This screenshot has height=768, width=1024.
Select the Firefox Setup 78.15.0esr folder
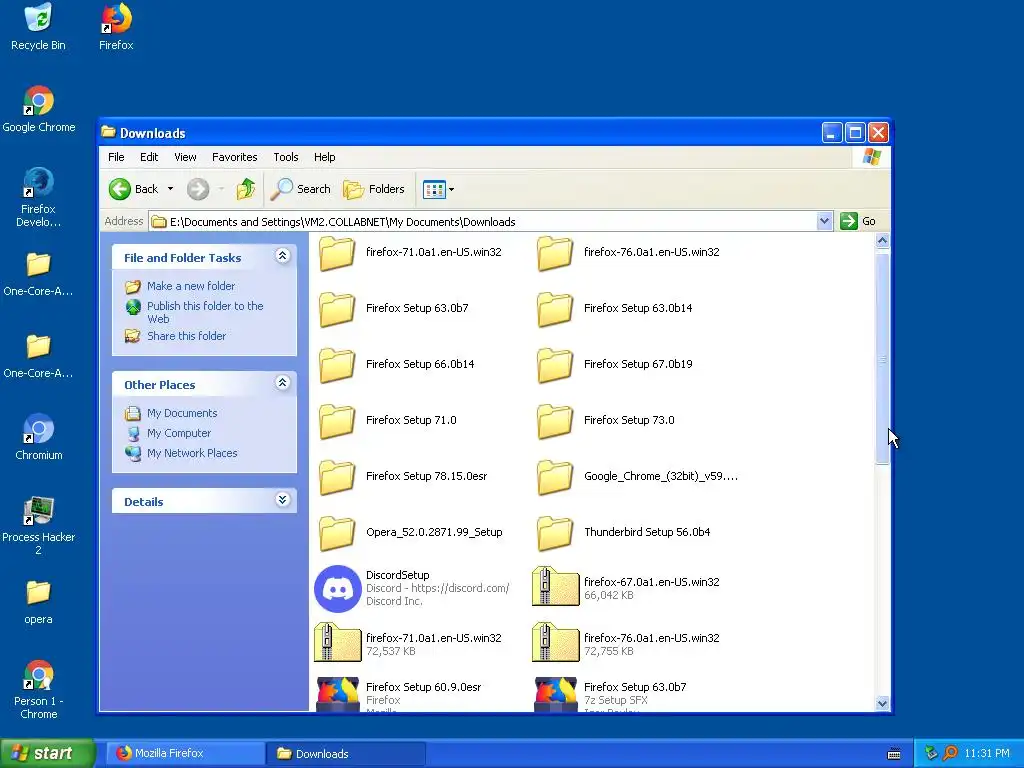click(x=403, y=477)
